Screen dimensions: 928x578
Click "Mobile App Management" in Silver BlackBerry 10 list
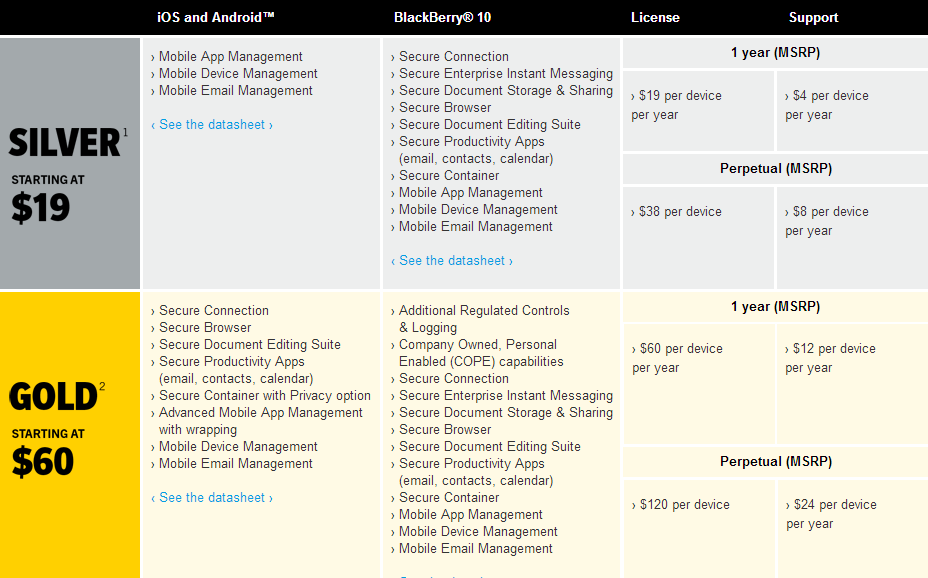click(x=471, y=193)
